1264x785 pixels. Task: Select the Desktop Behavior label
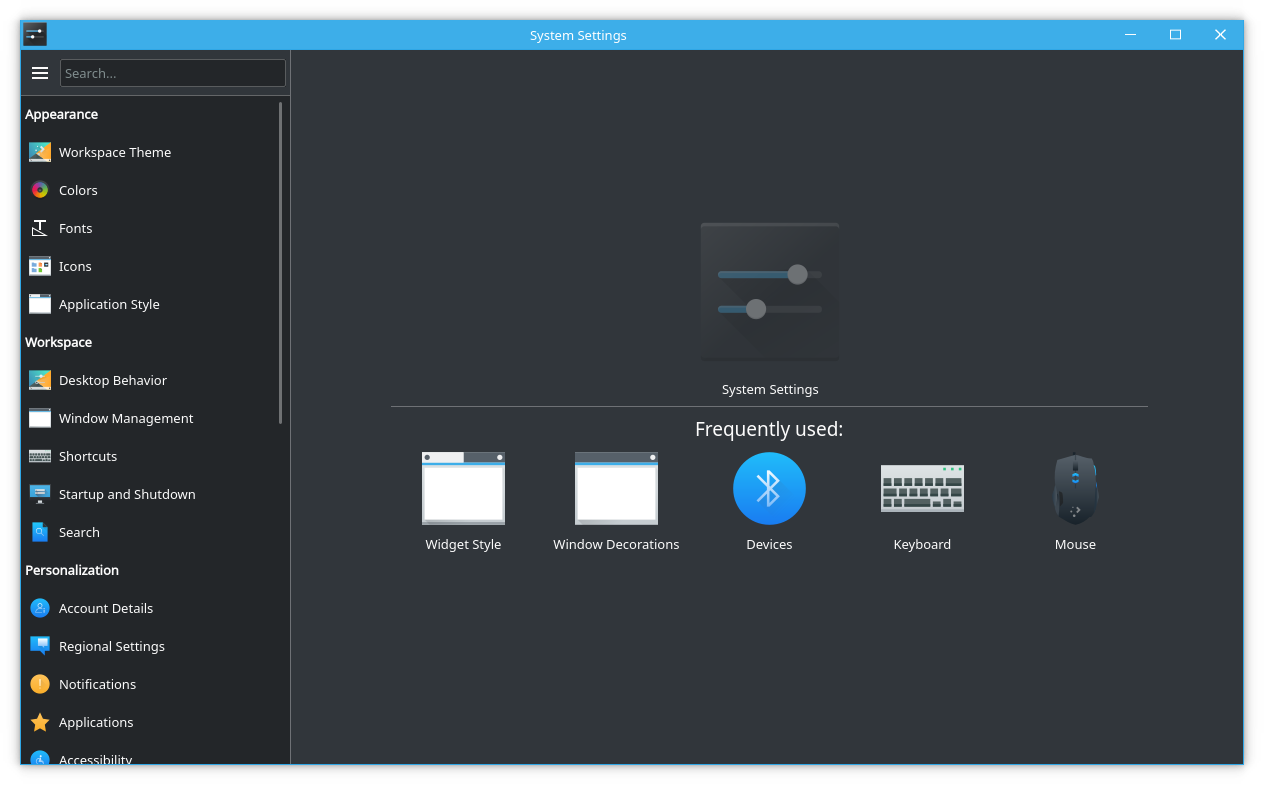point(113,380)
